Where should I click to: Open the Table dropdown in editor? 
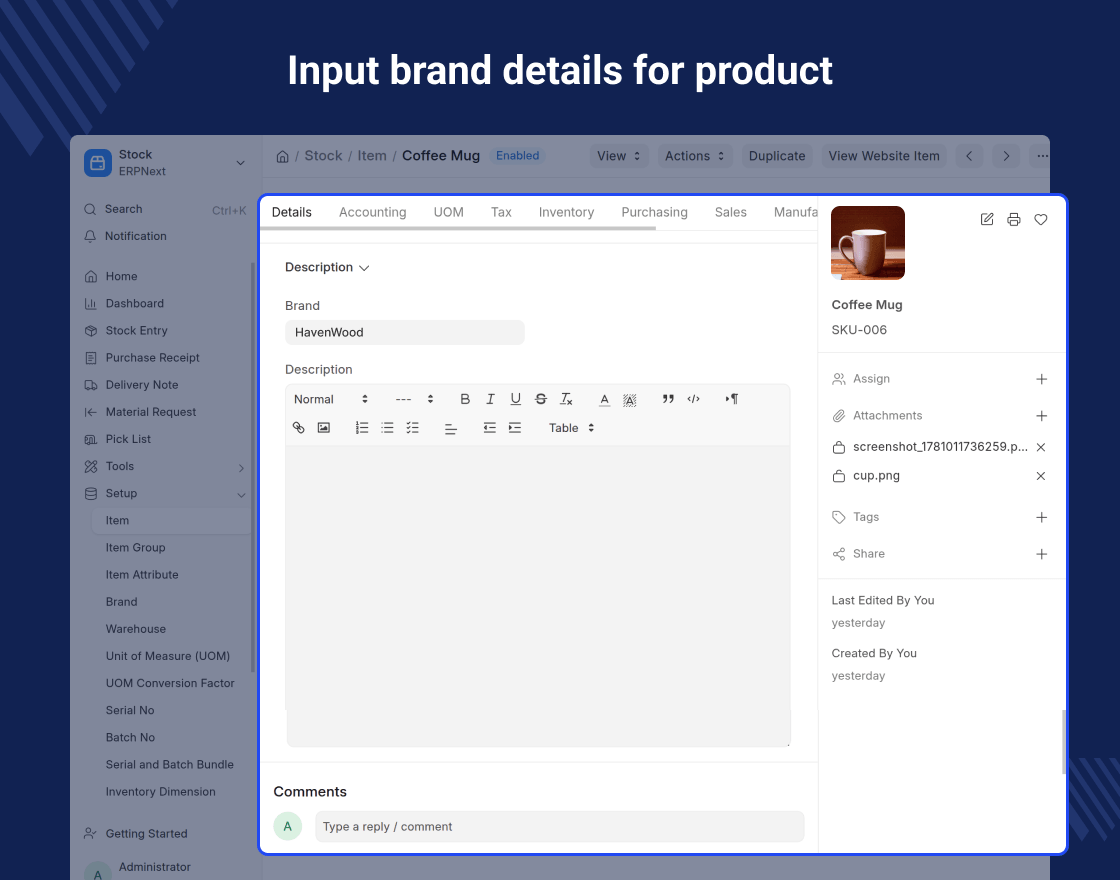point(571,428)
